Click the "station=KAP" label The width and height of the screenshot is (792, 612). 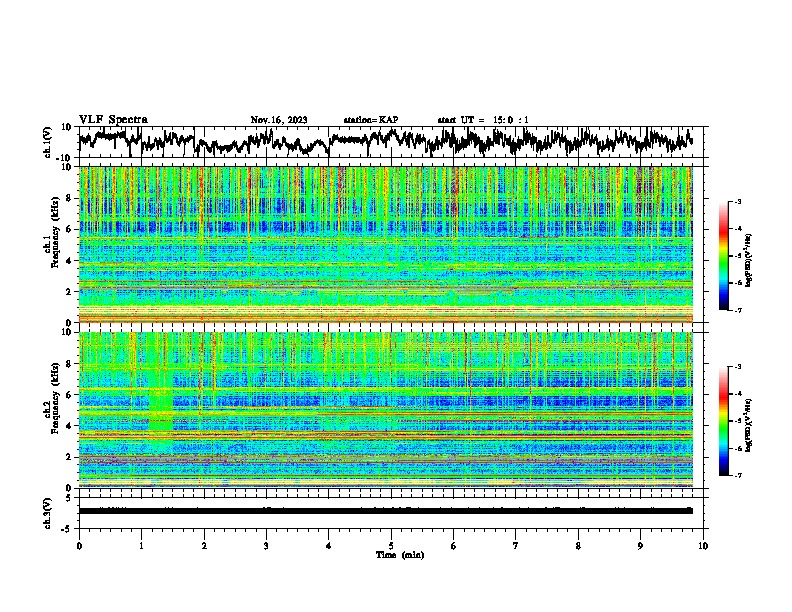[x=371, y=120]
